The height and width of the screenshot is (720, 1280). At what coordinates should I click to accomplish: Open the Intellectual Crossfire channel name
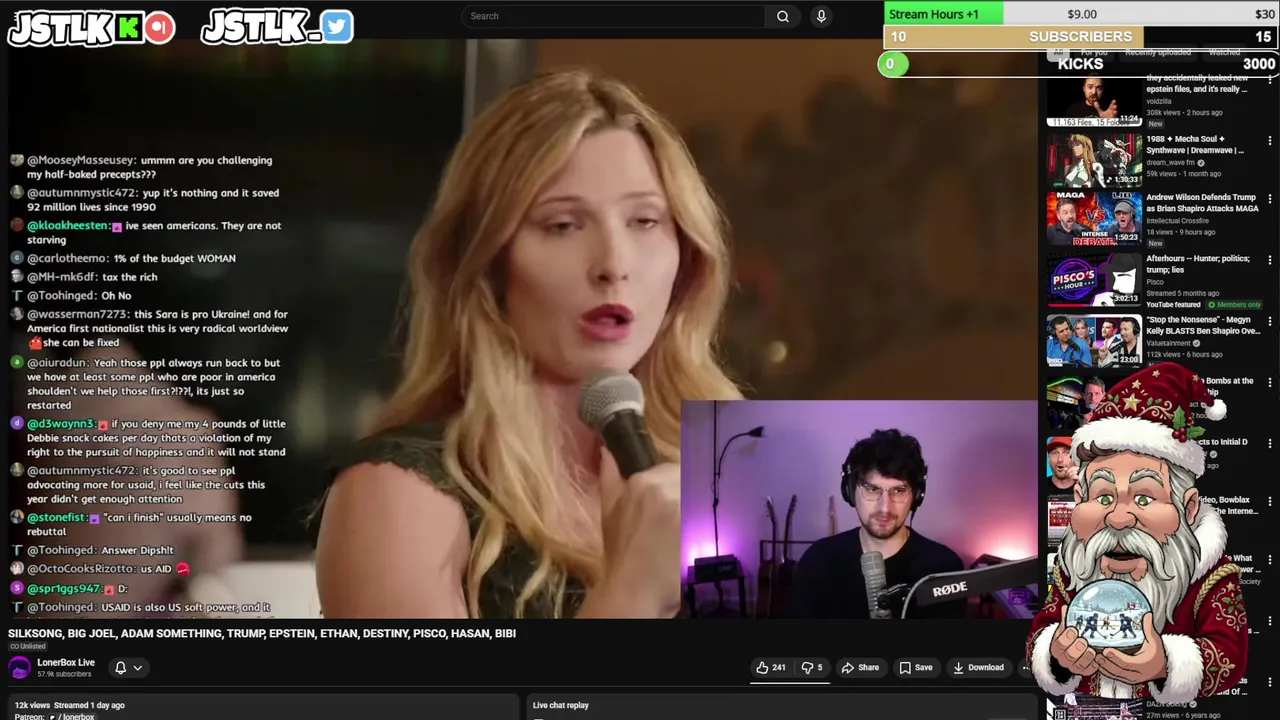pyautogui.click(x=1177, y=221)
